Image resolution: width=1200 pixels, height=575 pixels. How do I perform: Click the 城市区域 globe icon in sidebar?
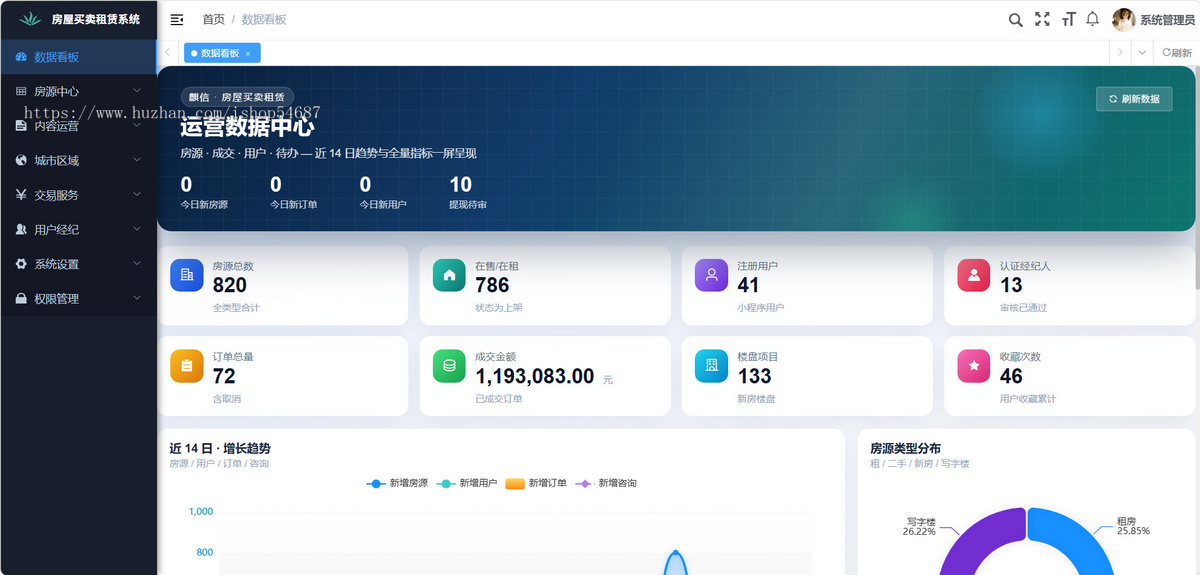21,160
